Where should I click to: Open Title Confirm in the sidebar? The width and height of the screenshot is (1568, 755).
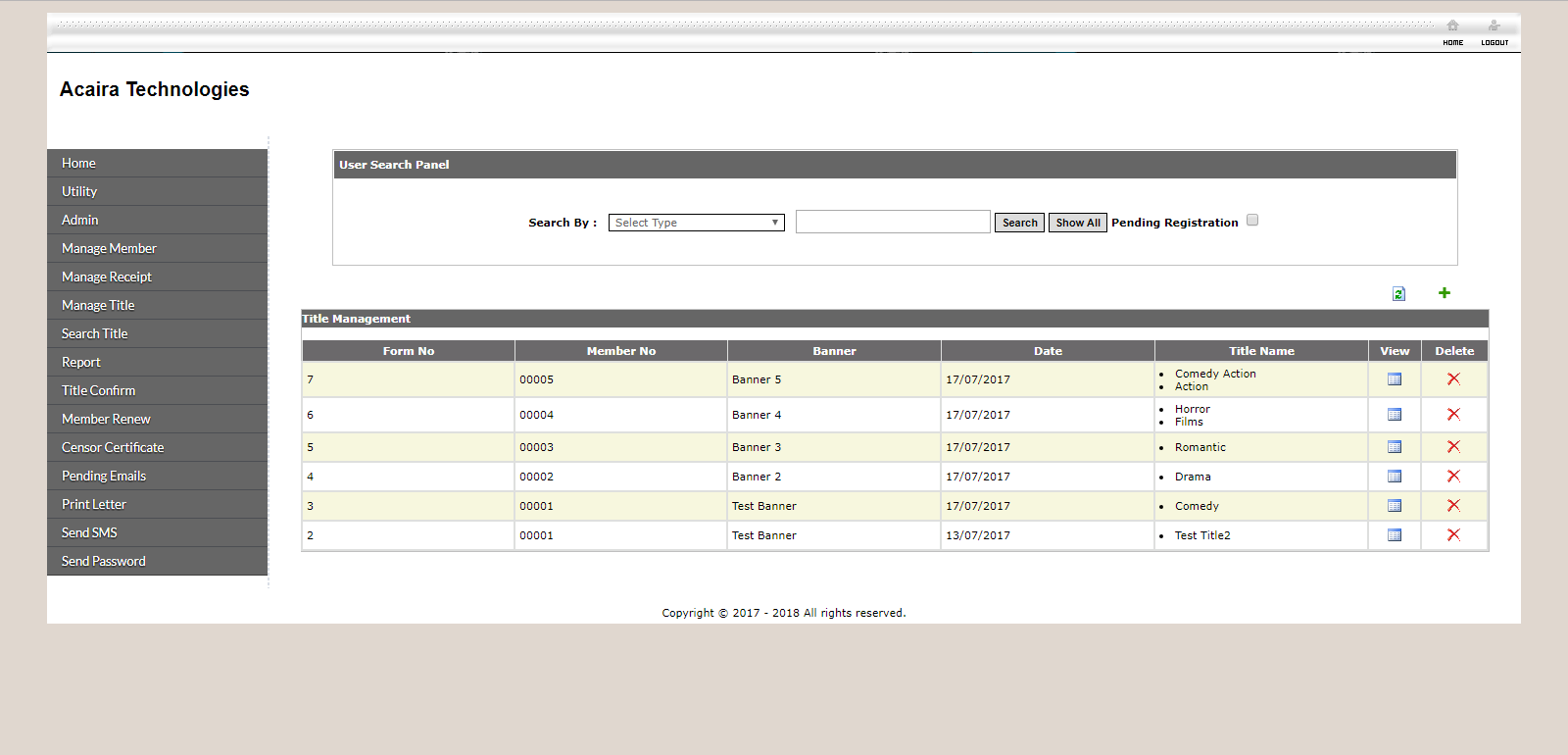coord(98,391)
